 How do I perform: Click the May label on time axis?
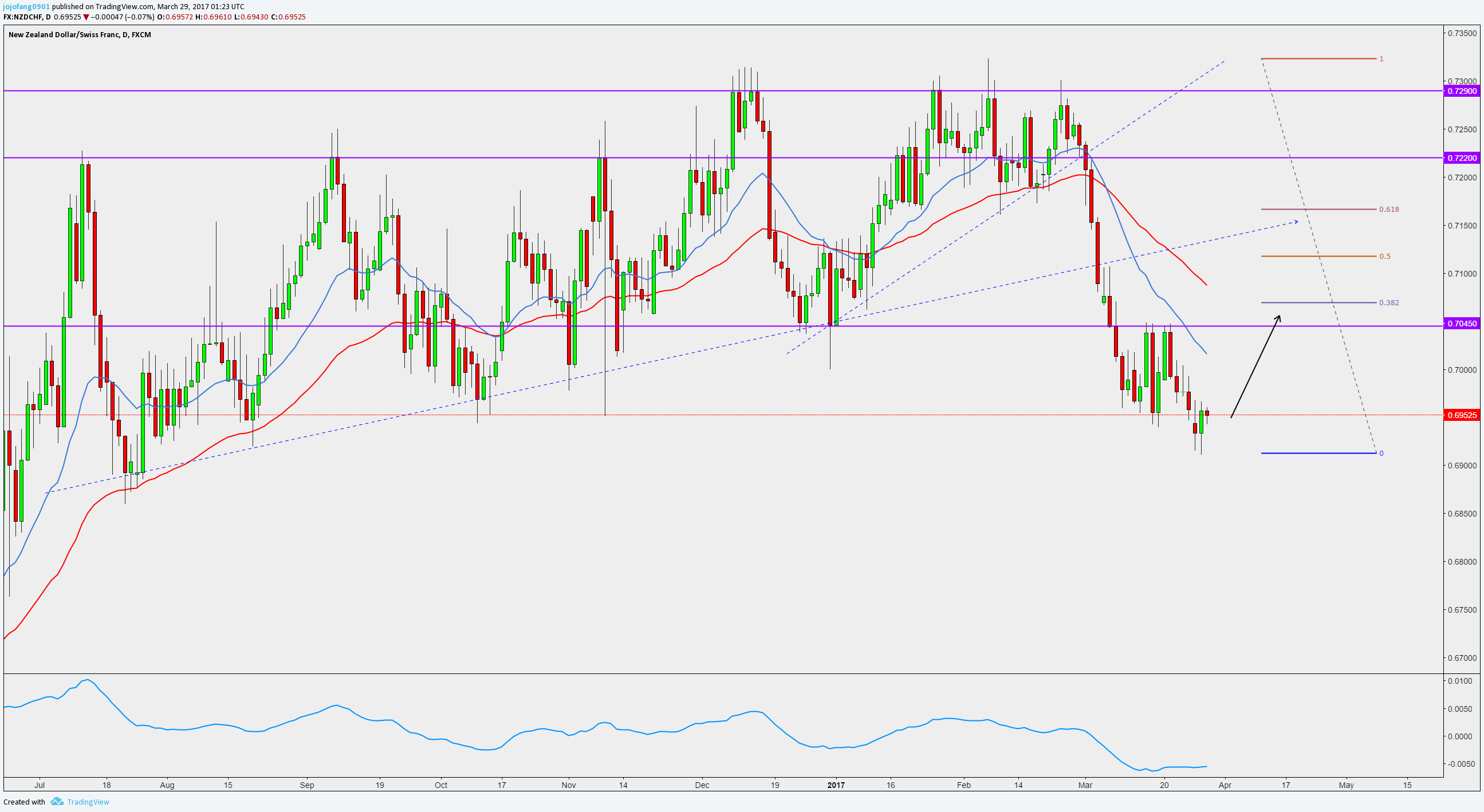[x=1347, y=785]
